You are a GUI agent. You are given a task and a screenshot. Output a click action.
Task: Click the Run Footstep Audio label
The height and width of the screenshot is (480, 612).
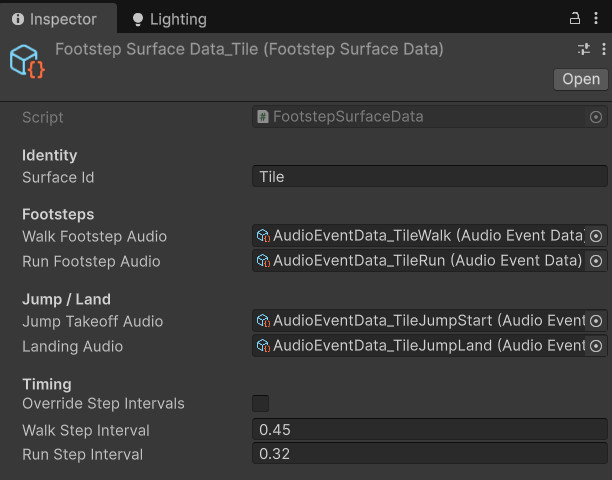[x=91, y=261]
